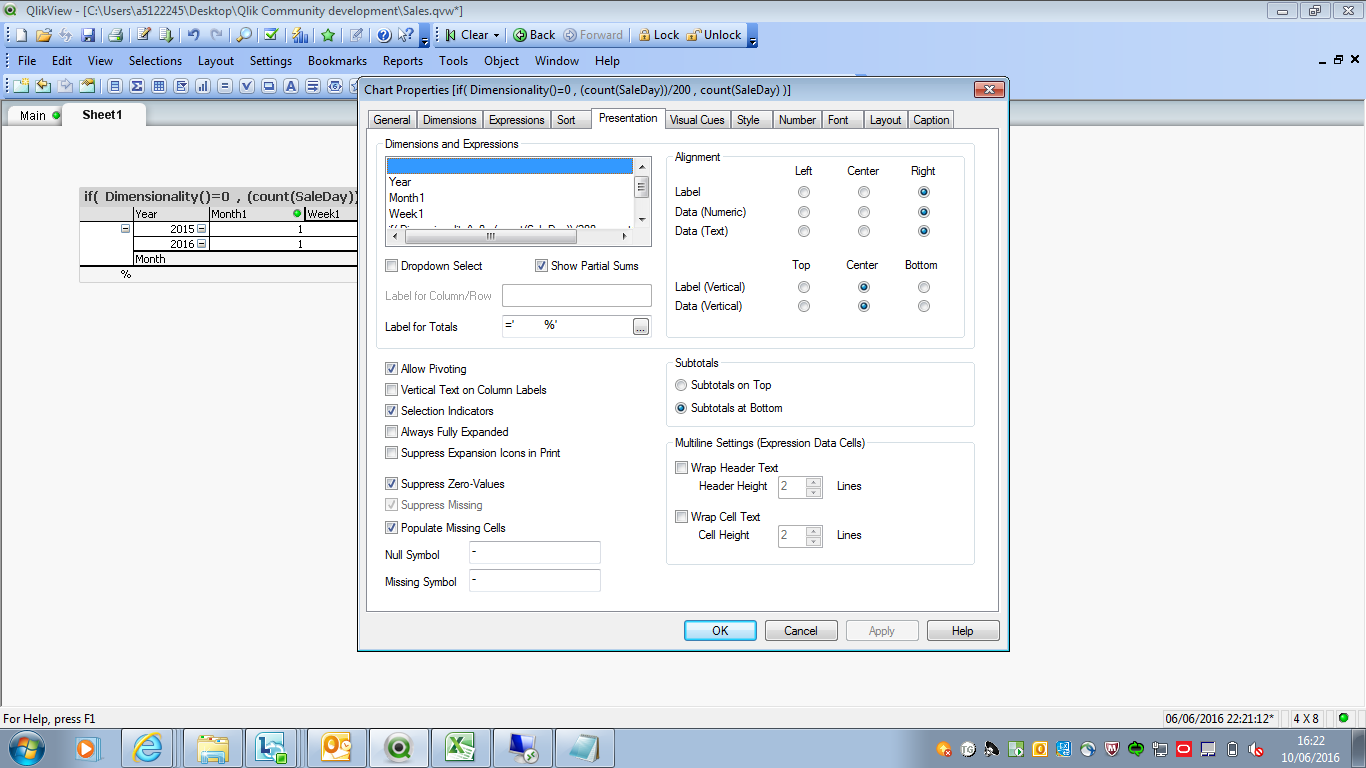Viewport: 1366px width, 768px height.
Task: Undo the last layout change
Action: (193, 35)
